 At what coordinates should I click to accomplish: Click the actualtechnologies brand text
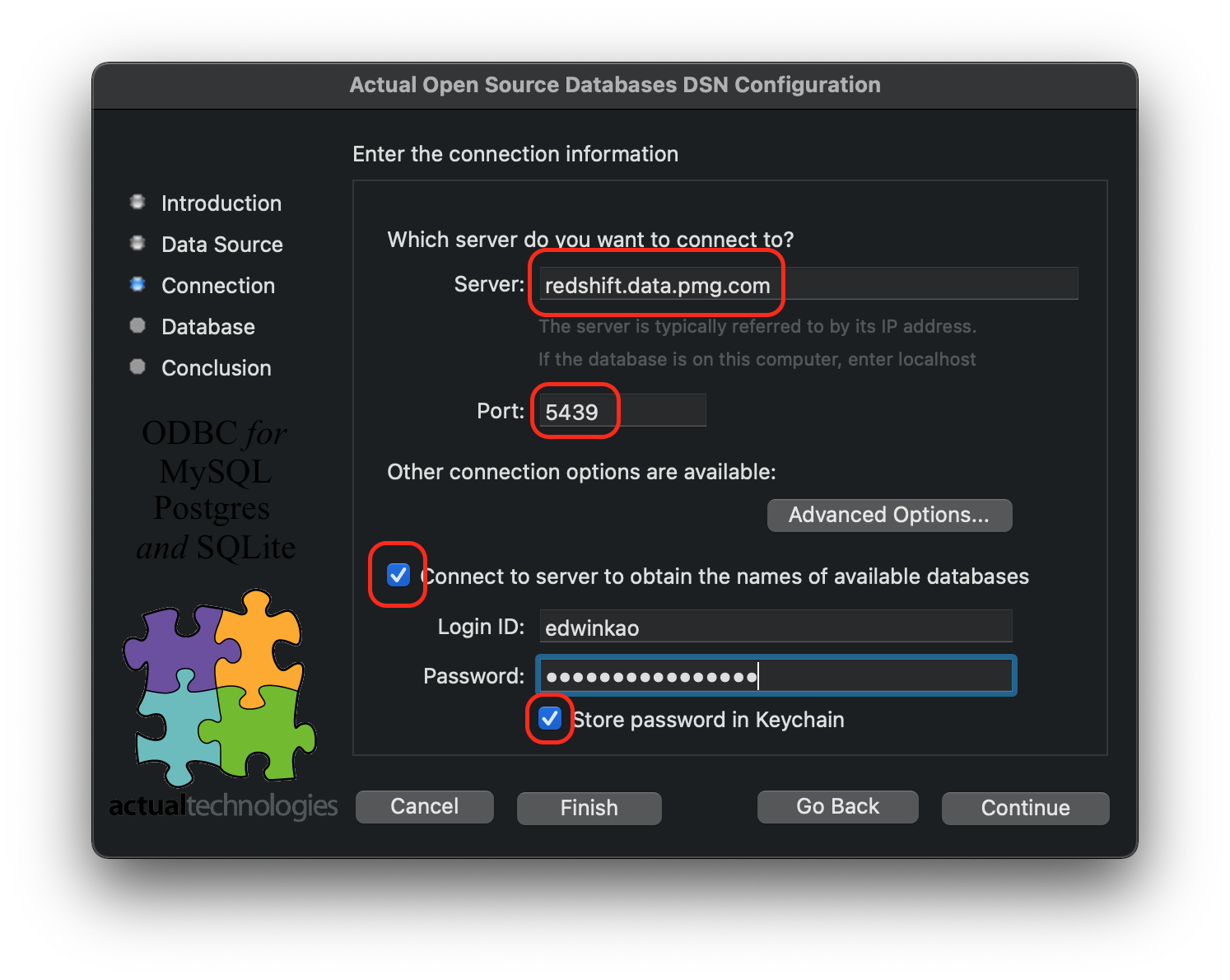[223, 805]
